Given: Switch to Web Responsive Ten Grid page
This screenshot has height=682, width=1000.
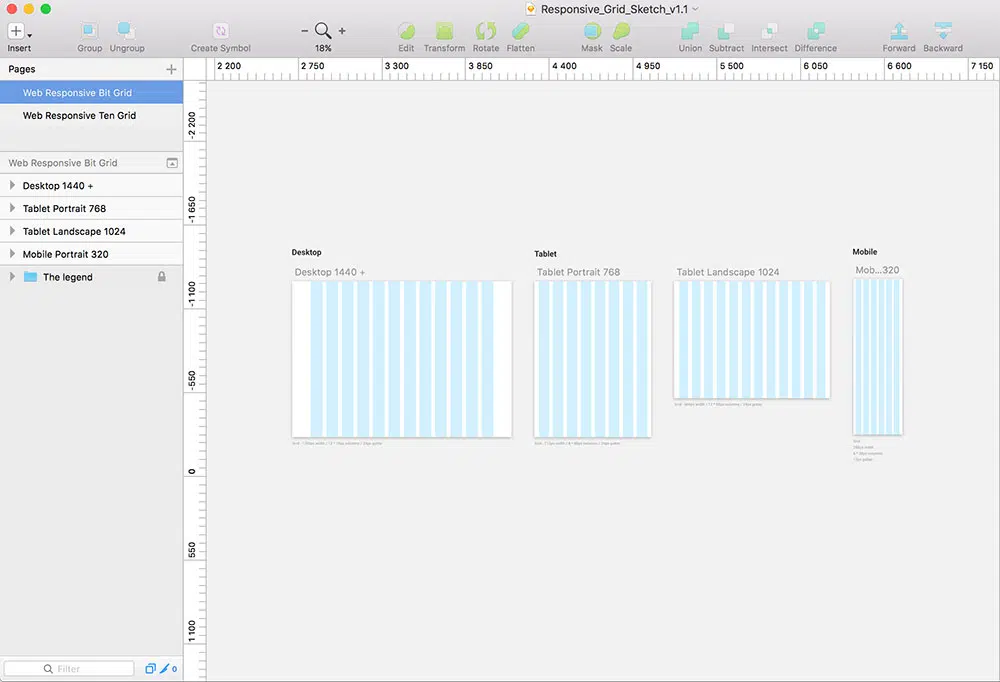Looking at the screenshot, I should click(x=79, y=116).
